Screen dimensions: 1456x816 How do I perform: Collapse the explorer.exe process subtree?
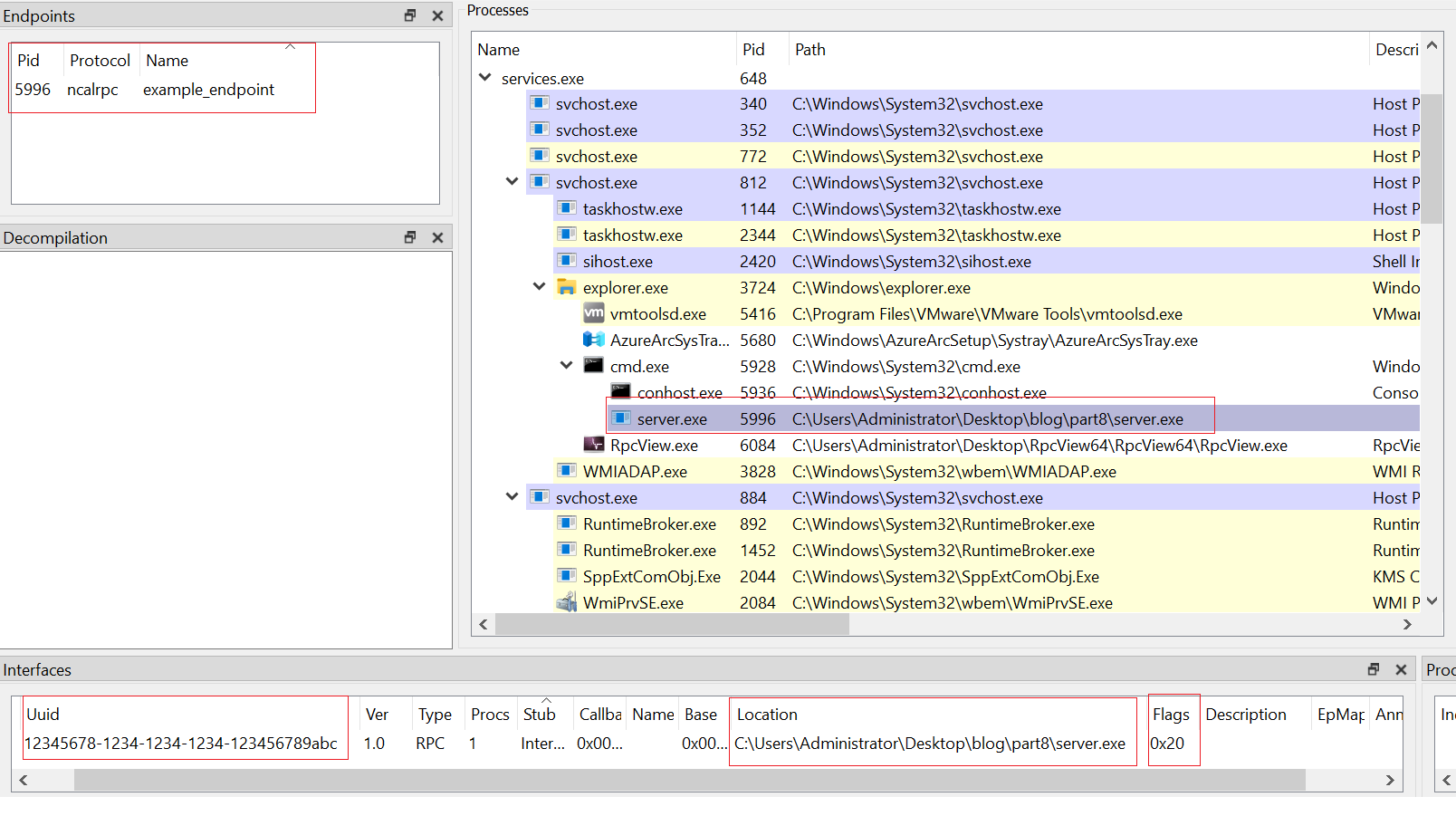(540, 287)
